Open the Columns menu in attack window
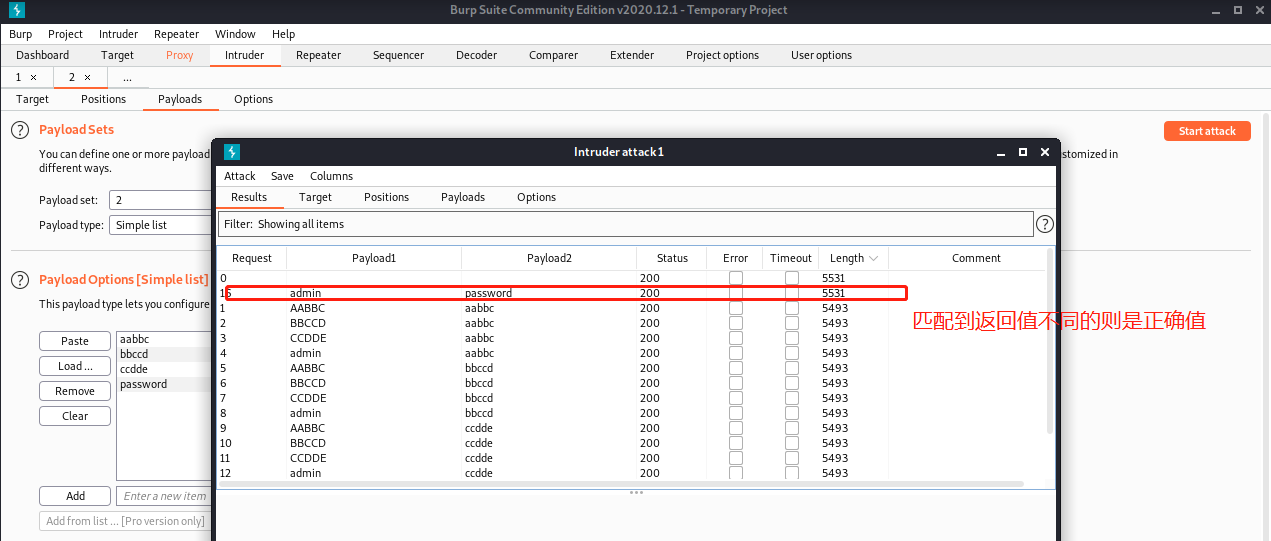 (x=331, y=176)
